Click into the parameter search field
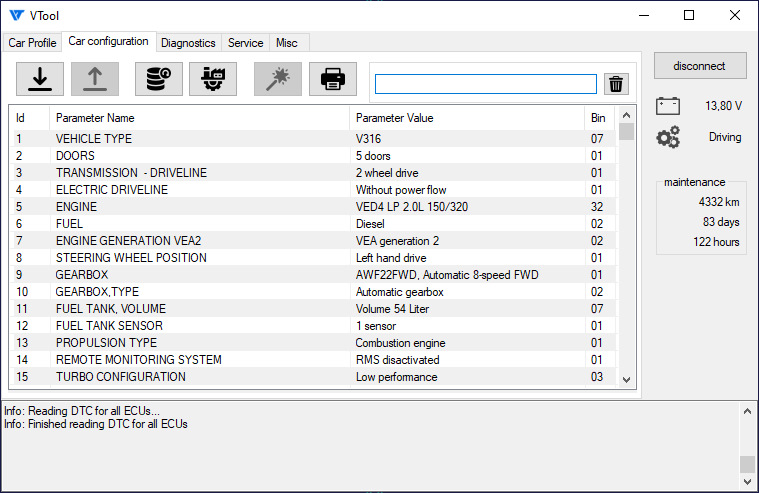The image size is (759, 493). click(x=485, y=84)
